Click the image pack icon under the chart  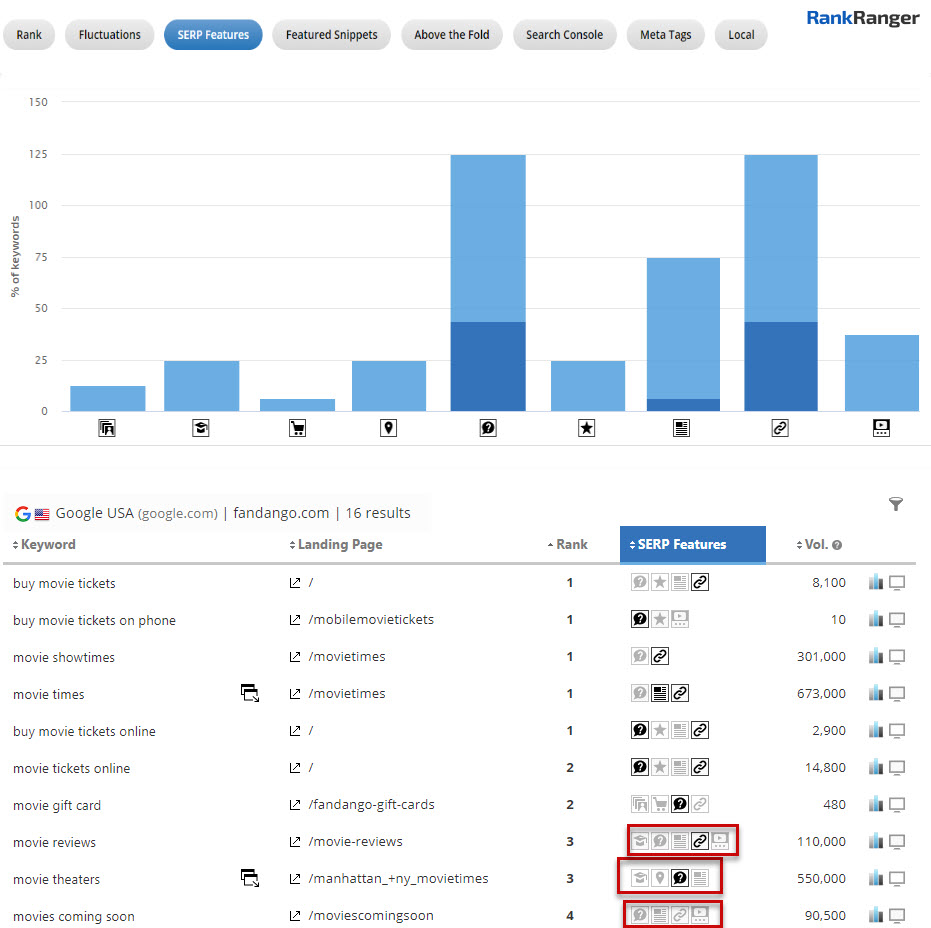tap(107, 428)
